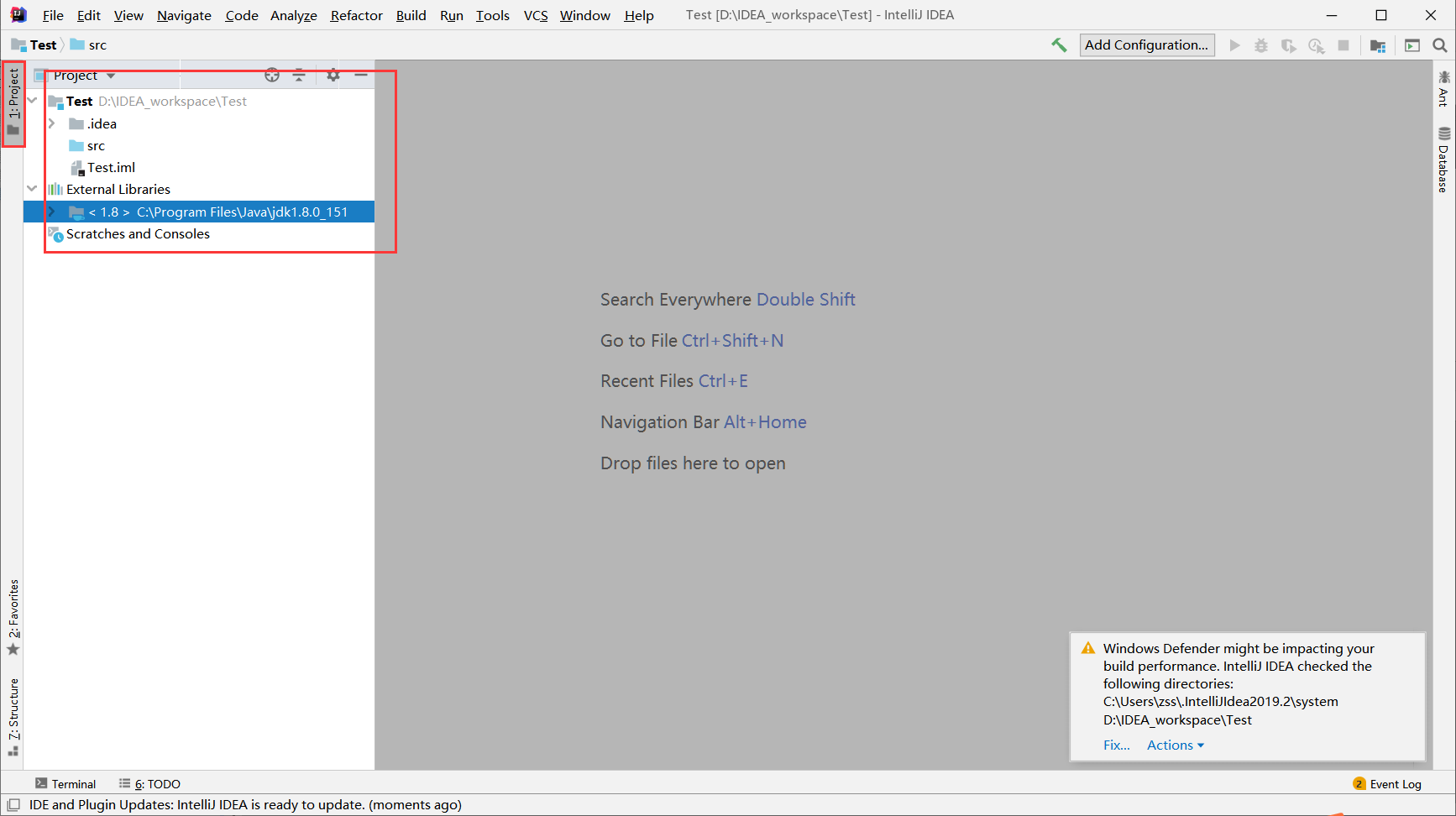Open the Build menu

(411, 15)
